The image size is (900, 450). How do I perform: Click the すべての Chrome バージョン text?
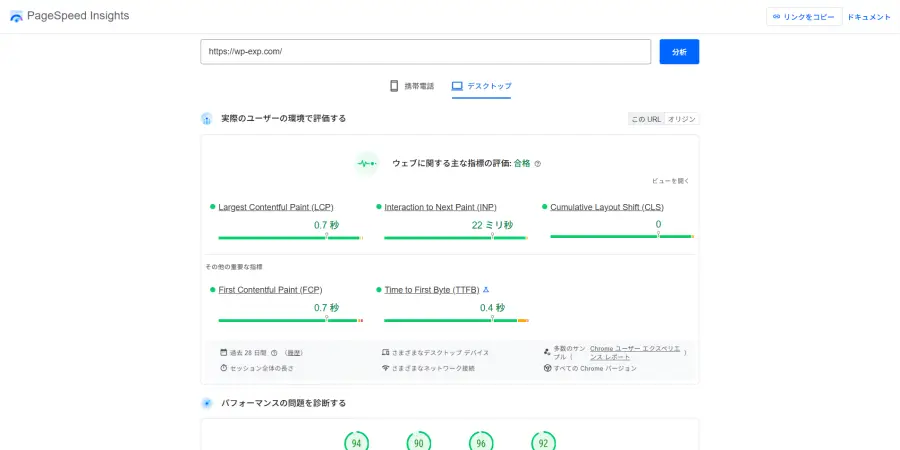(595, 368)
